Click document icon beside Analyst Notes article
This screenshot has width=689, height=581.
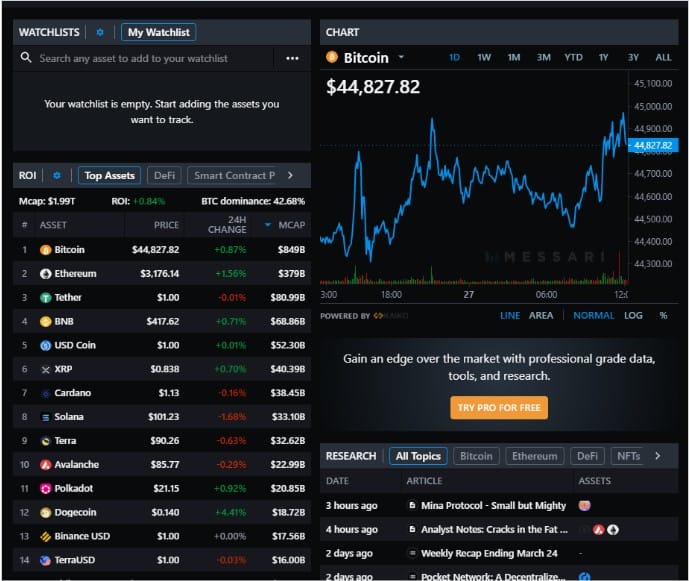point(412,529)
